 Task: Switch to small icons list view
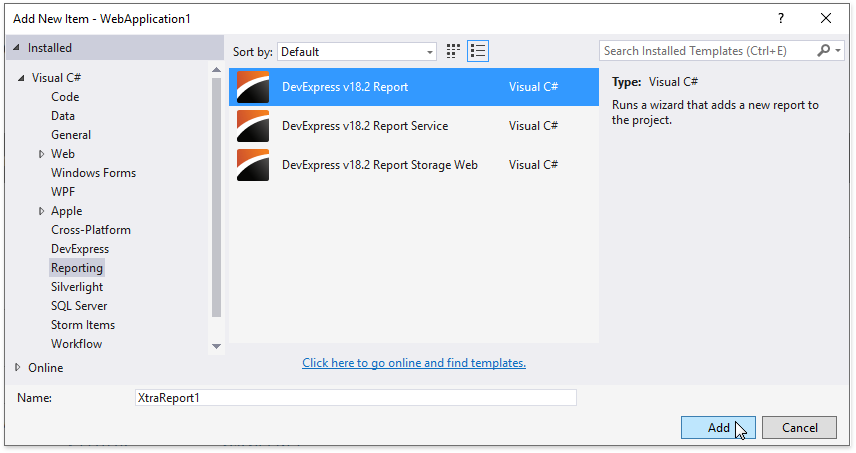477,51
